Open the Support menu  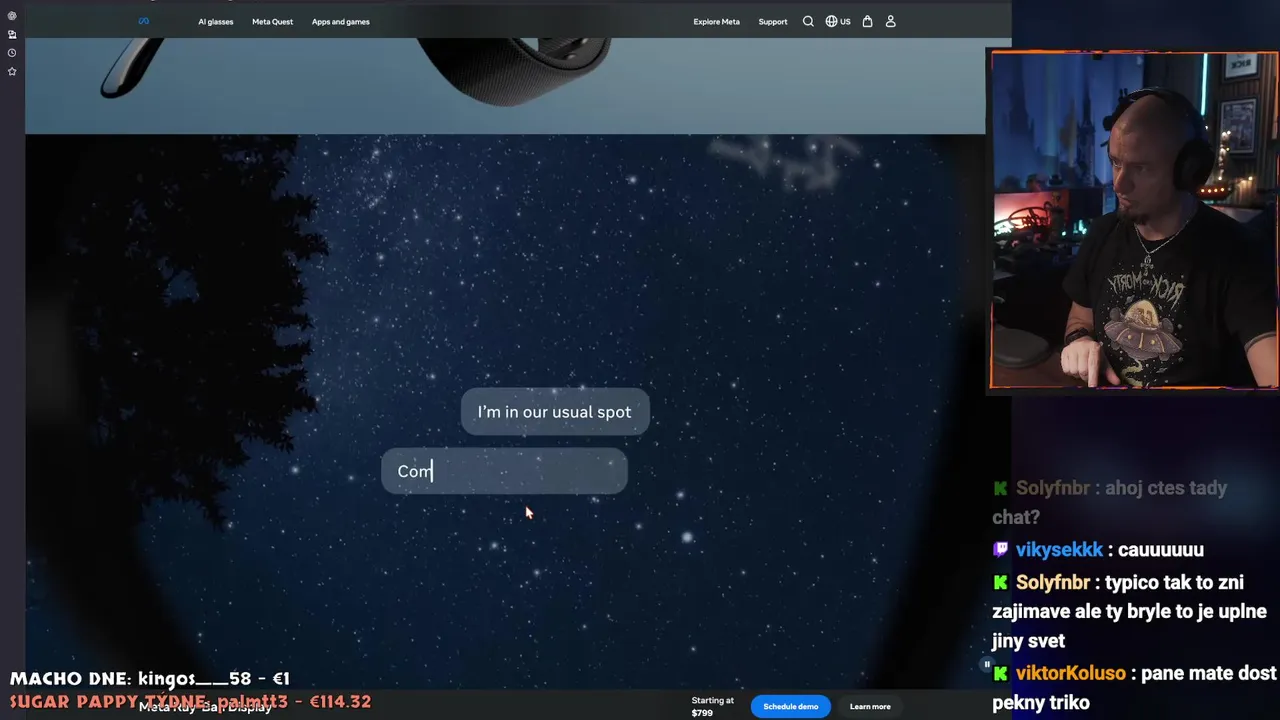pos(773,21)
